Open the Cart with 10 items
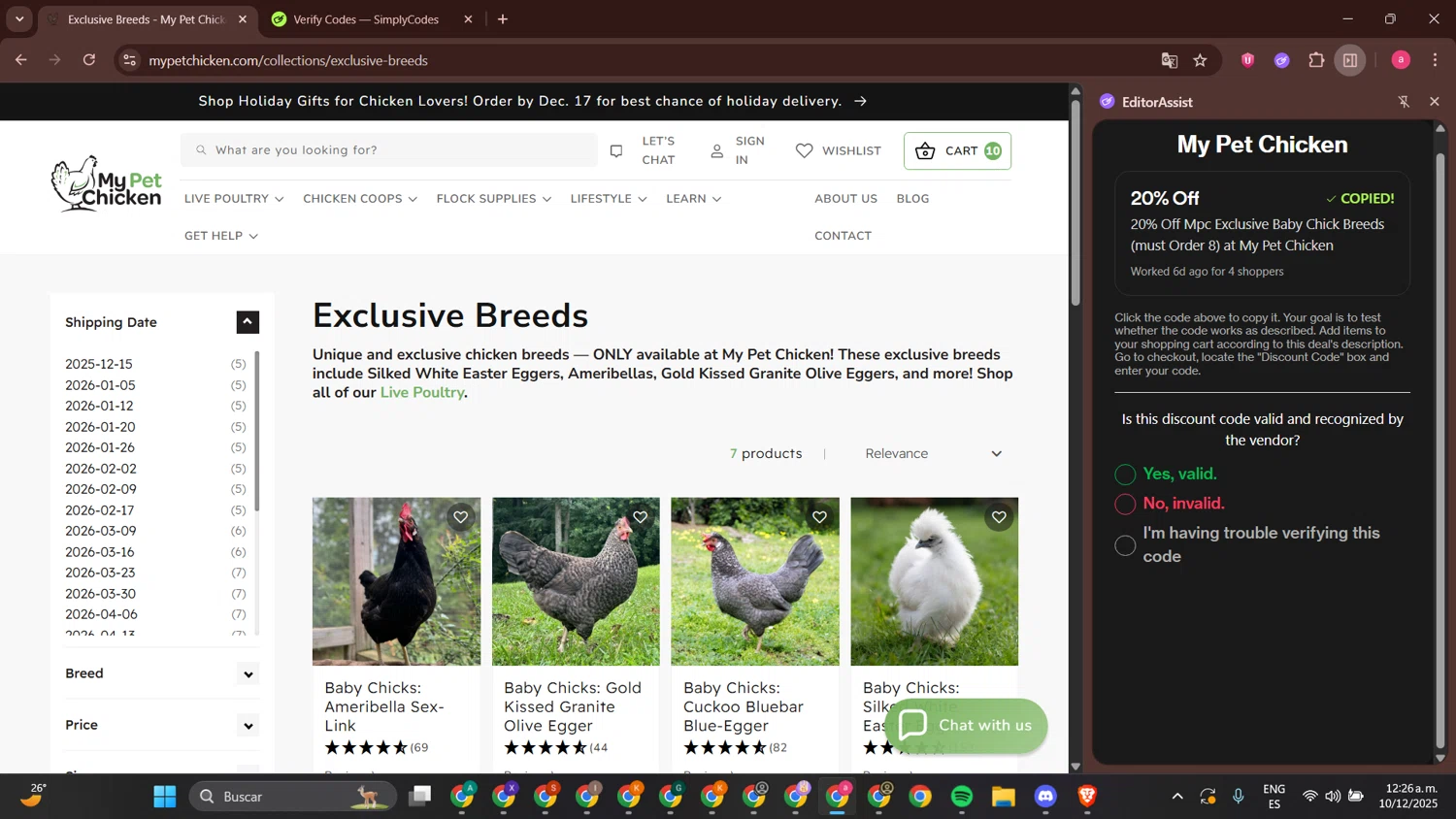Screen dimensions: 1456x819 click(957, 150)
